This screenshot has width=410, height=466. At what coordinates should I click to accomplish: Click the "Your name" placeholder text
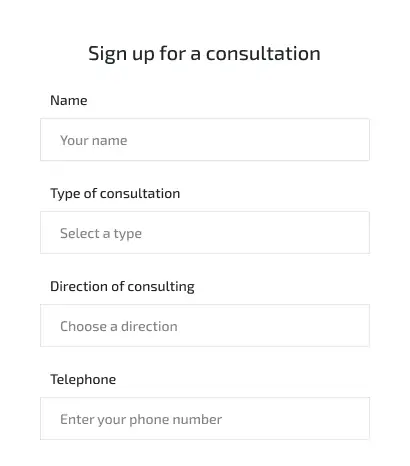(x=94, y=140)
